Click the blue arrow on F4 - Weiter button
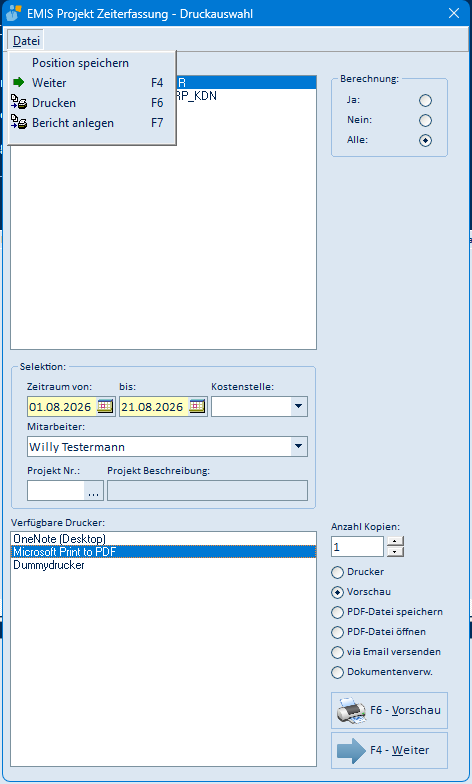 pyautogui.click(x=351, y=750)
